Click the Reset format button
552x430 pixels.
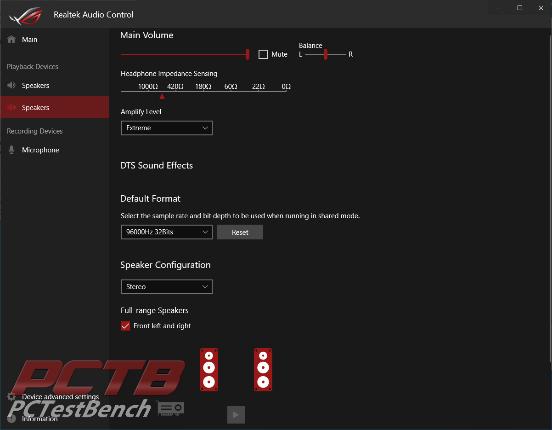click(240, 232)
